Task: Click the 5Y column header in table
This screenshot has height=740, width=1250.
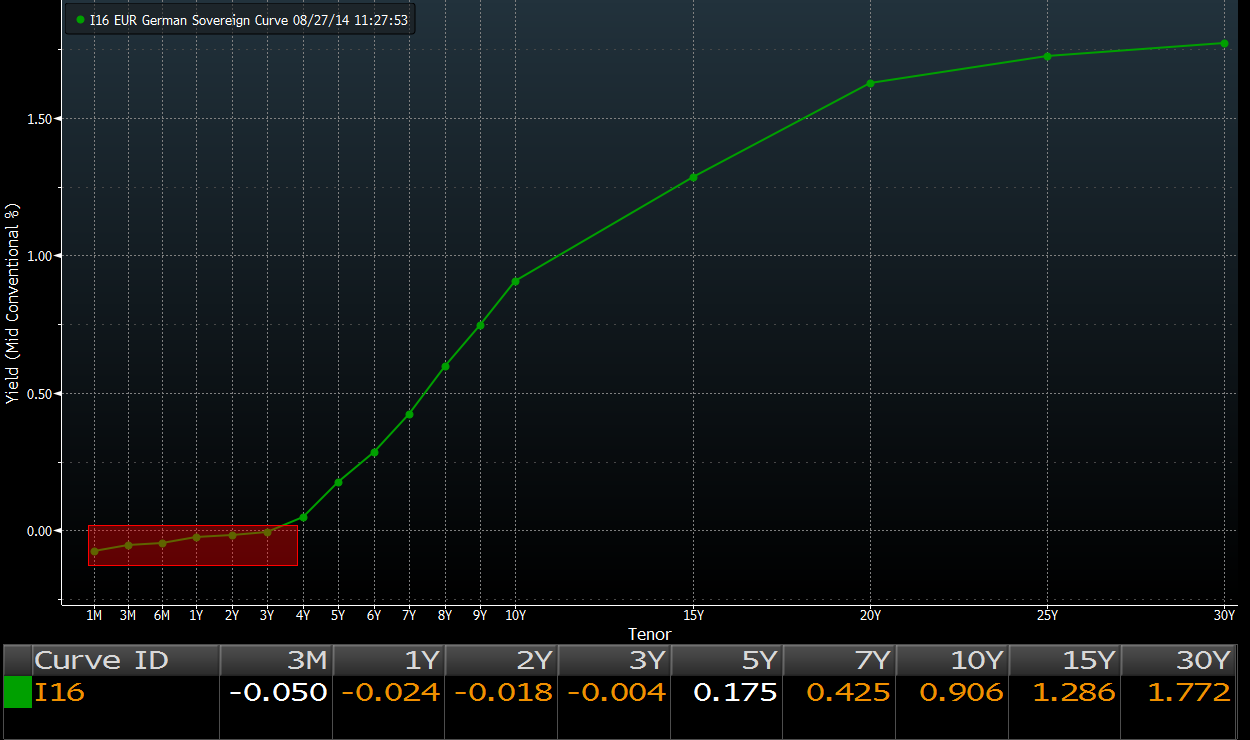Action: (x=727, y=660)
